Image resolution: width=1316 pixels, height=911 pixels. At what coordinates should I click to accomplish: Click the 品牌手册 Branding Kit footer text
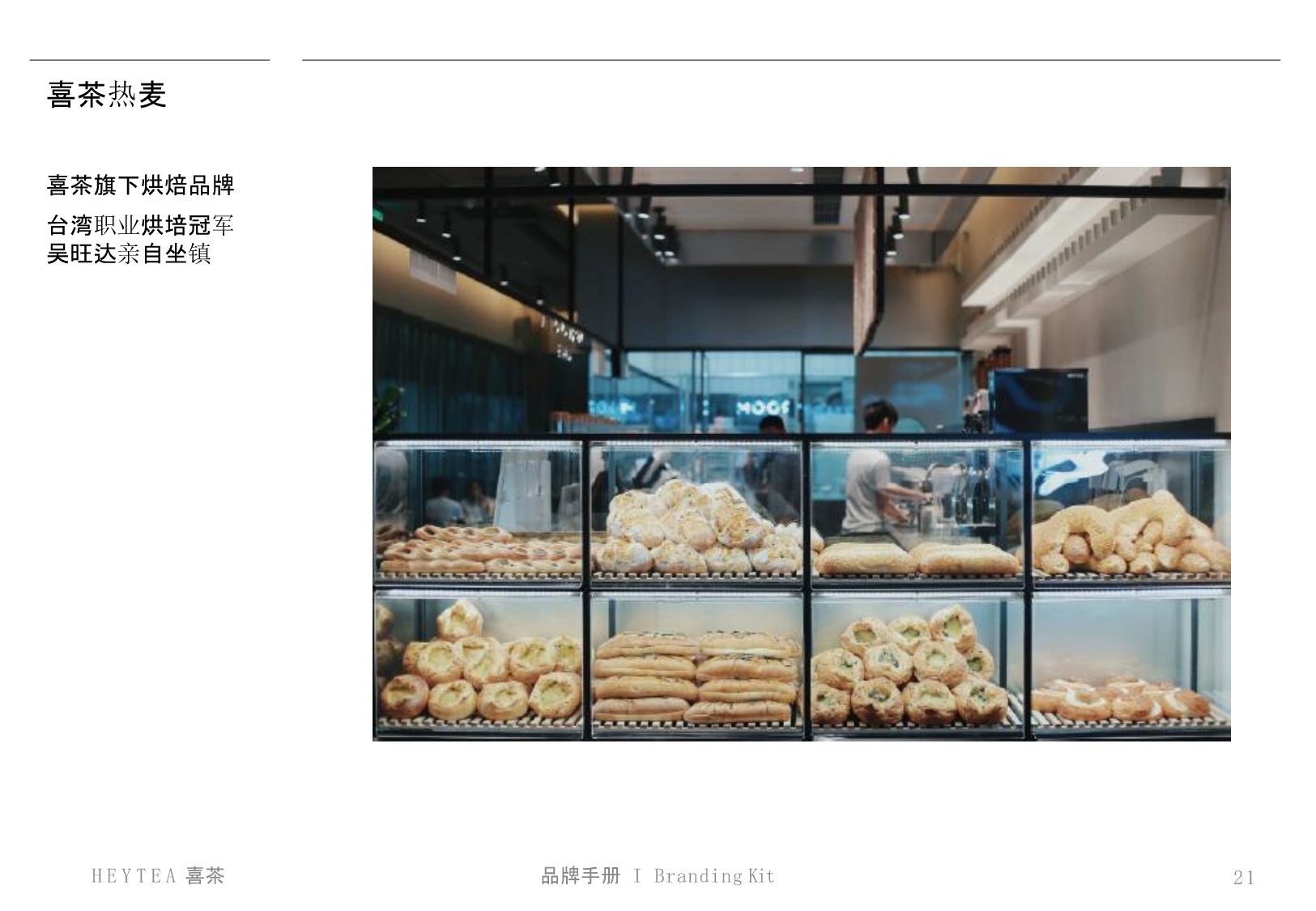tap(658, 876)
